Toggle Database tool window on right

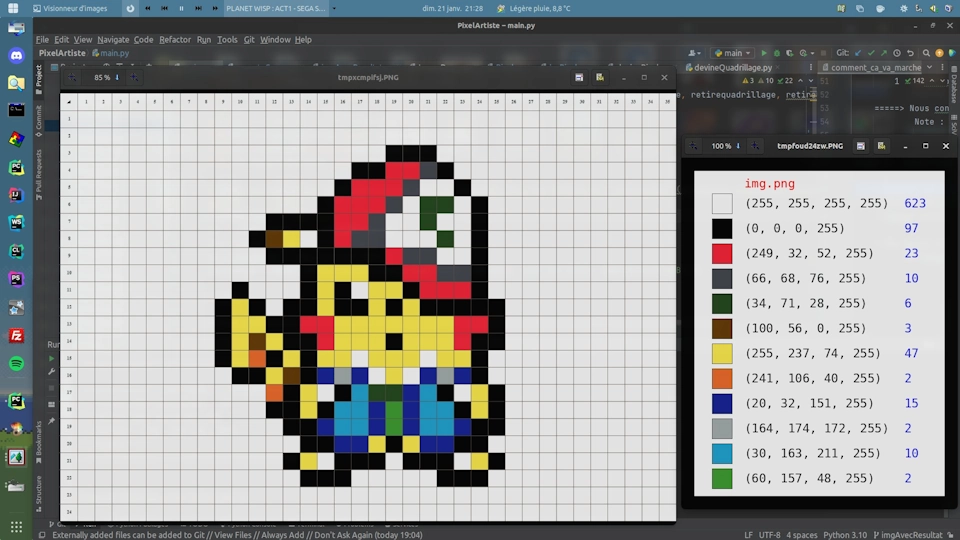pos(954,86)
